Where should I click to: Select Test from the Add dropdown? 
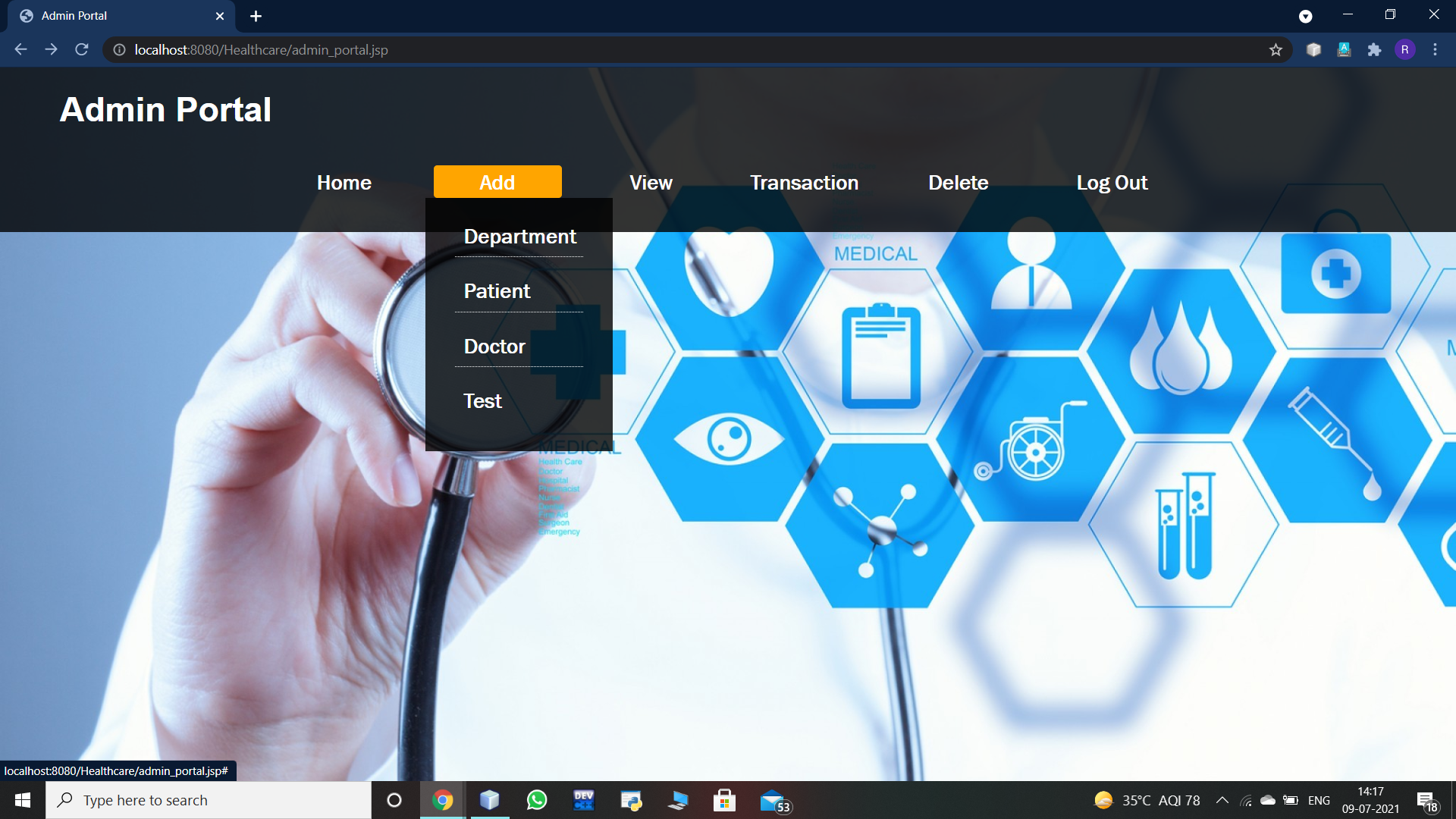pos(482,401)
